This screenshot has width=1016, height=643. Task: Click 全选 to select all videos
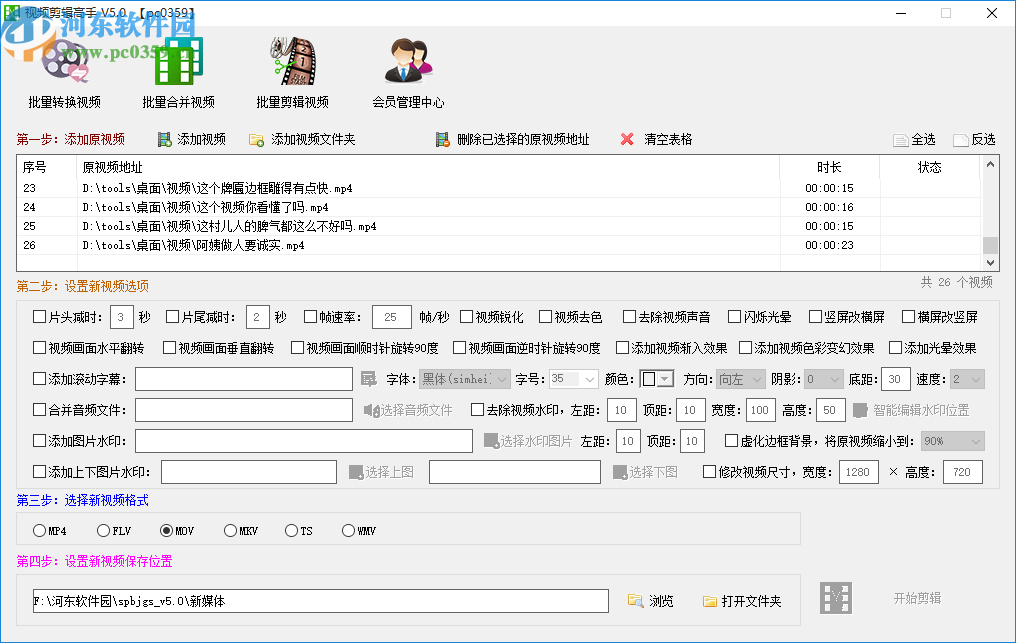coord(916,139)
